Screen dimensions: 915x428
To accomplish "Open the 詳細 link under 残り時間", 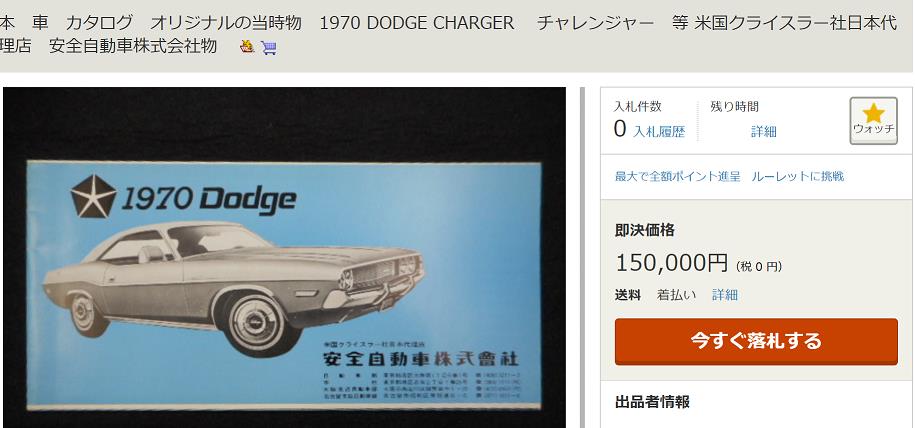I will click(763, 131).
